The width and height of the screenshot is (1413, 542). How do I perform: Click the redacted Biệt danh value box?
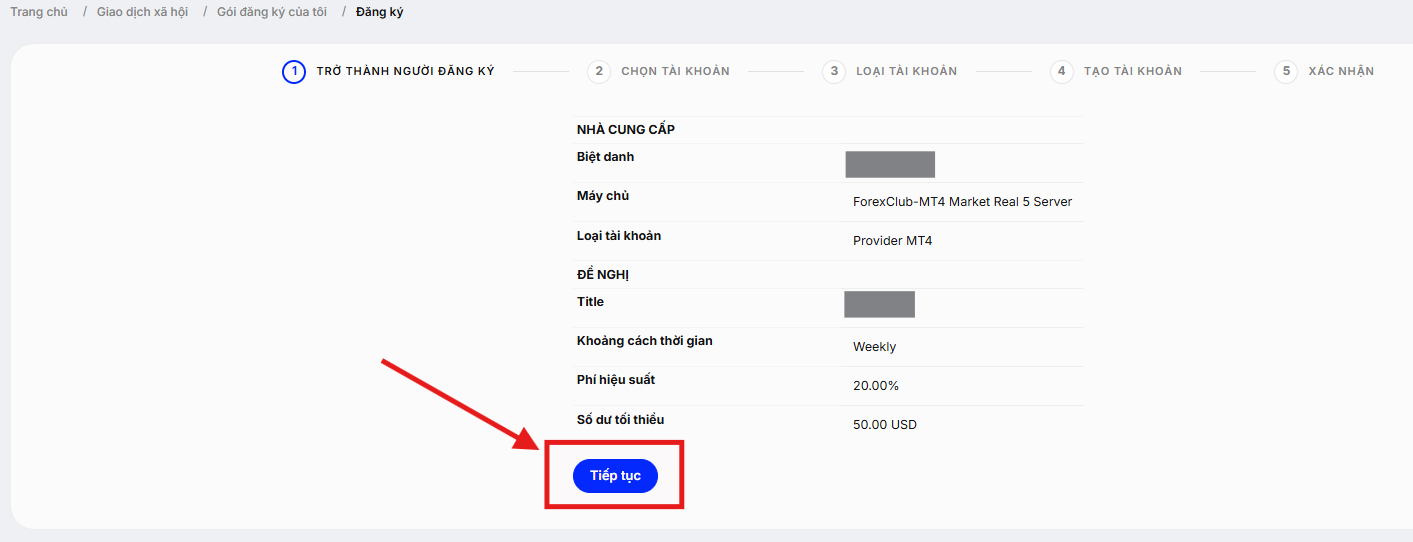890,164
